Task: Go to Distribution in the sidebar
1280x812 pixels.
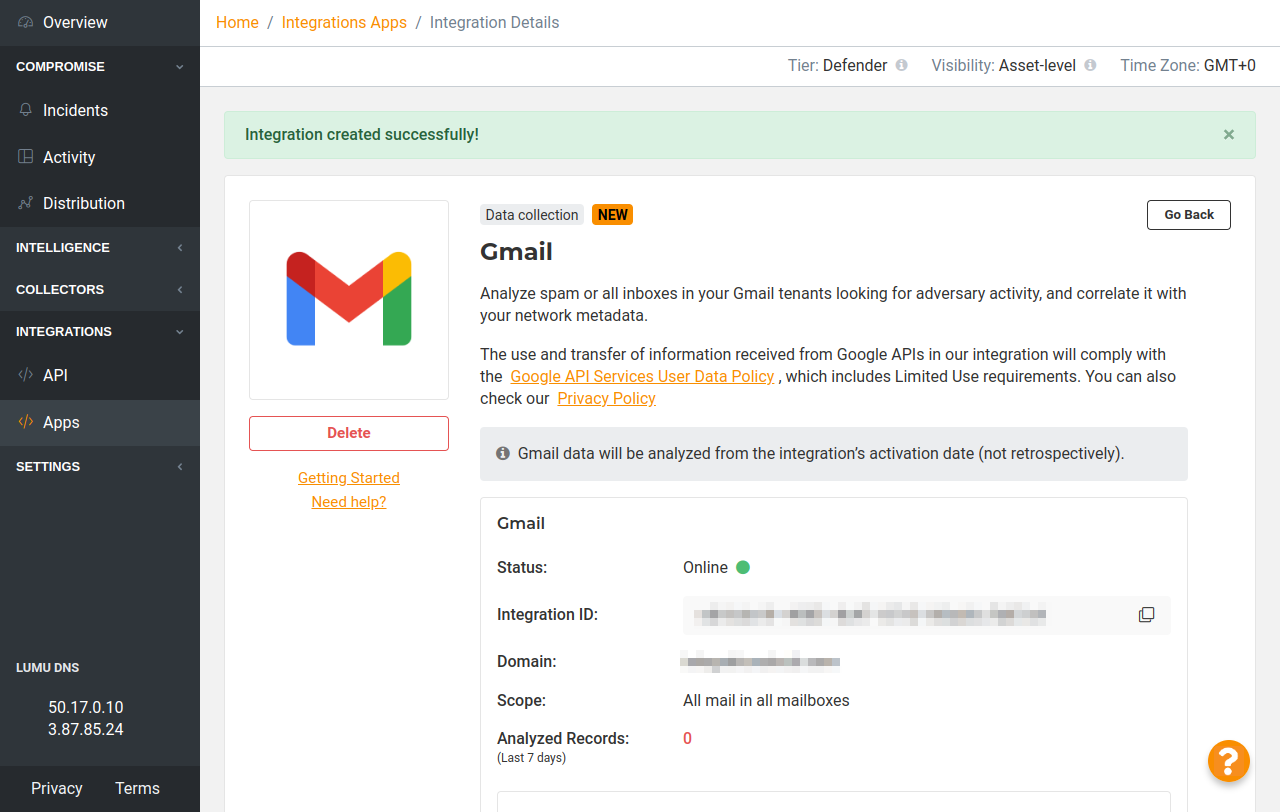Action: (83, 203)
